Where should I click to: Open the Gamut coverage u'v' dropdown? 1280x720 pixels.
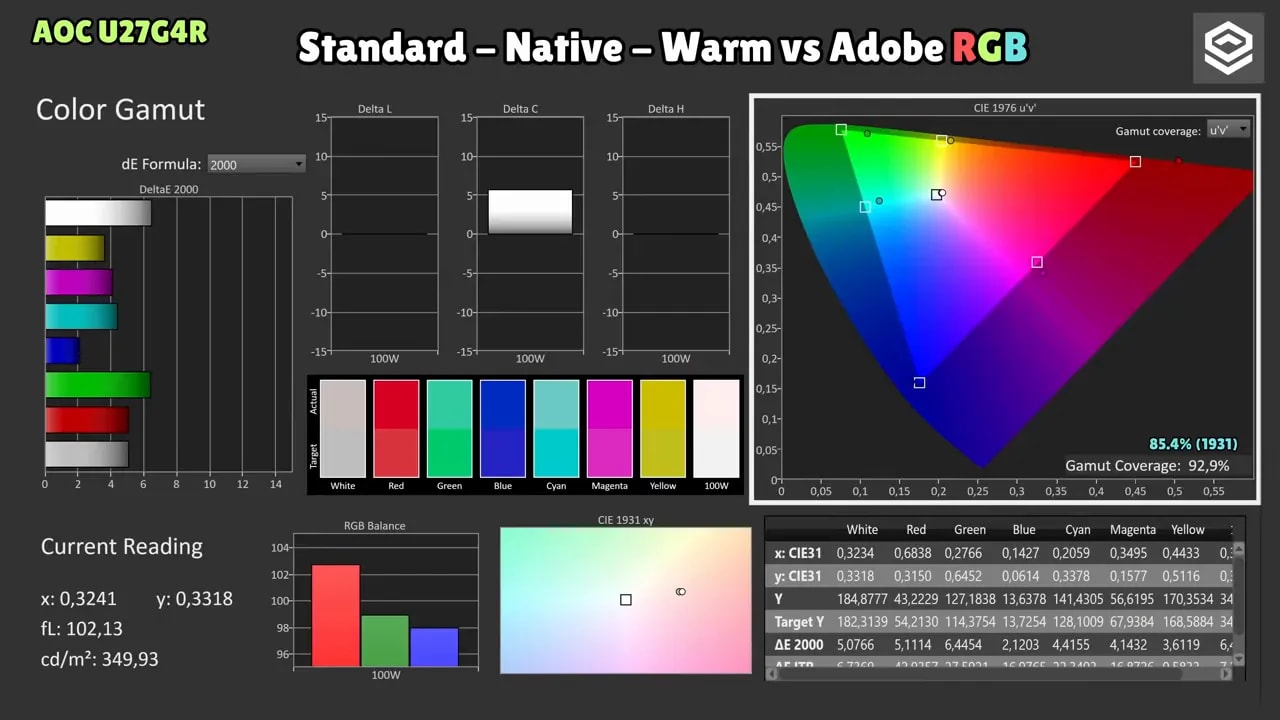pyautogui.click(x=1228, y=129)
